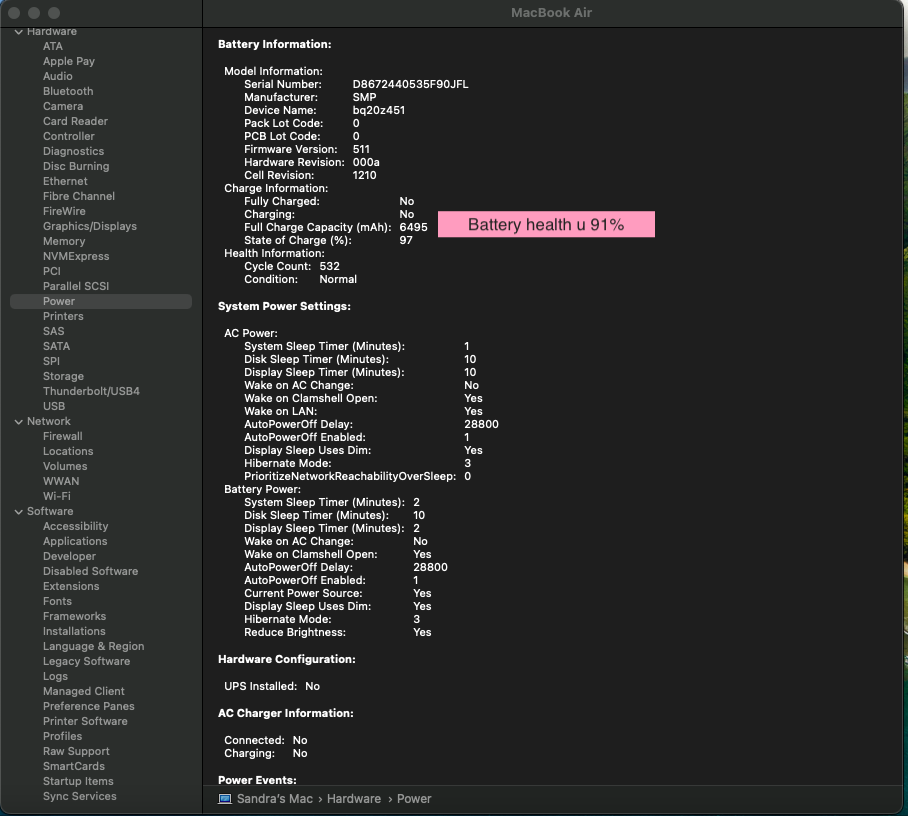Select Raw Support in the sidebar

[x=76, y=752]
